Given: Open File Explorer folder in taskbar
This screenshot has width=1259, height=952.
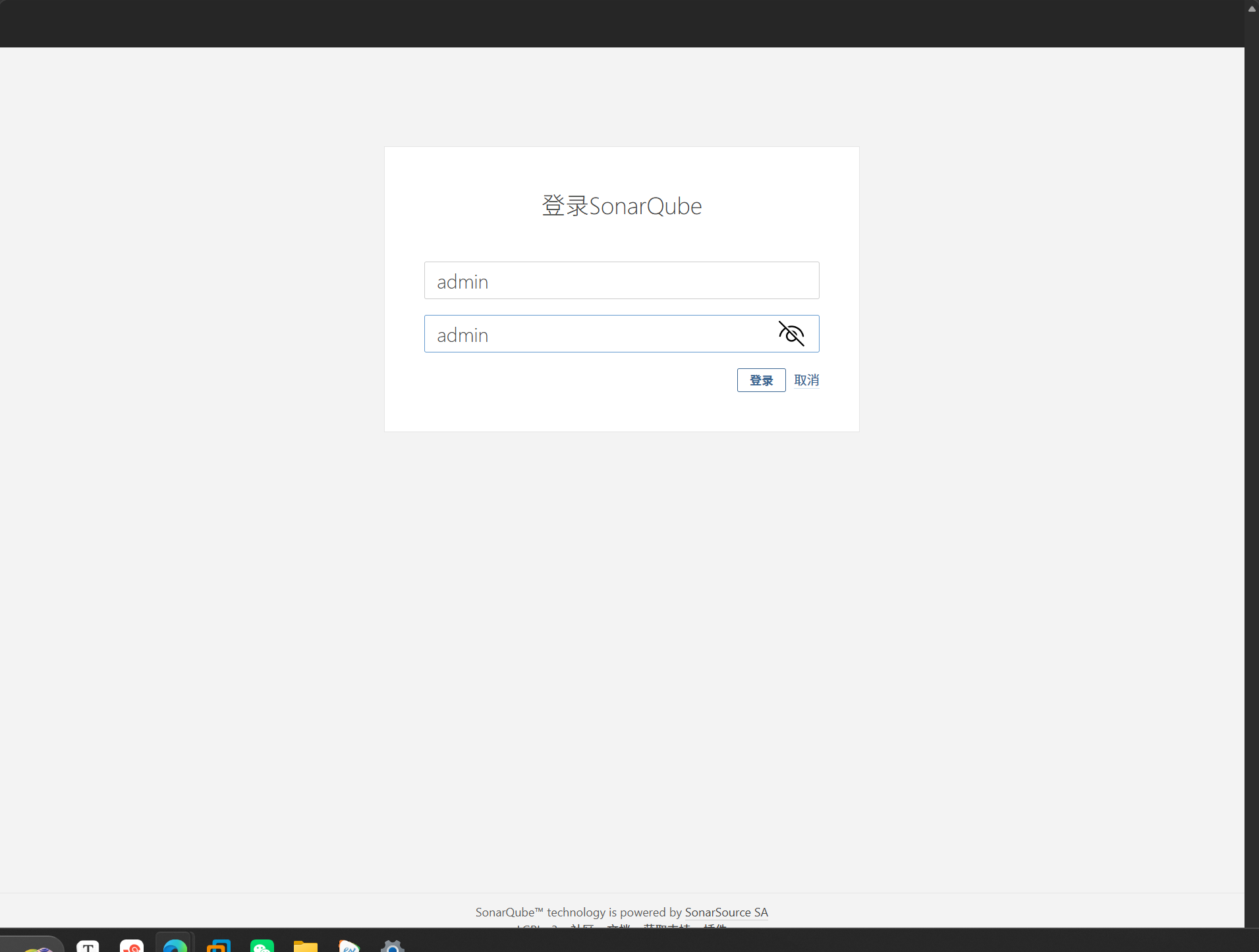Looking at the screenshot, I should click(x=306, y=945).
